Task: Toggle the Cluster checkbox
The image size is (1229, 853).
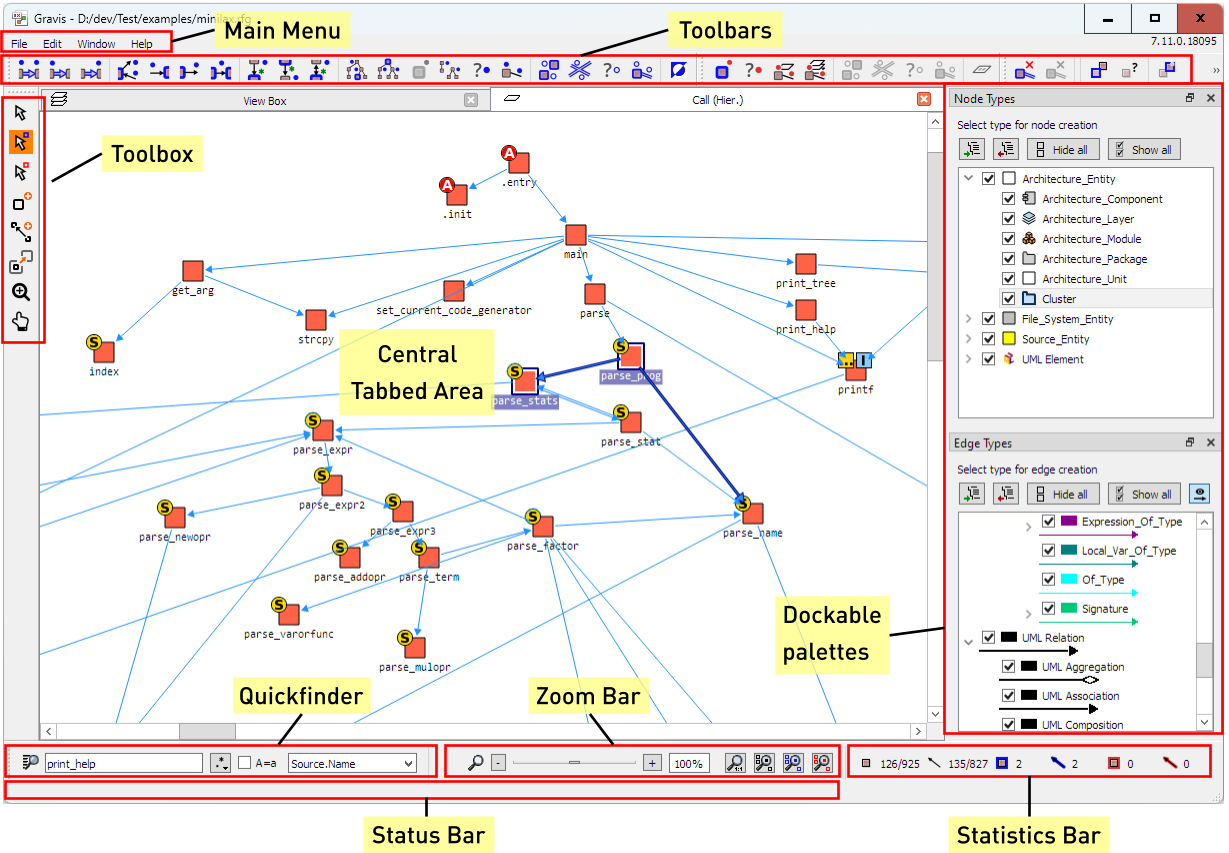Action: pos(1008,299)
